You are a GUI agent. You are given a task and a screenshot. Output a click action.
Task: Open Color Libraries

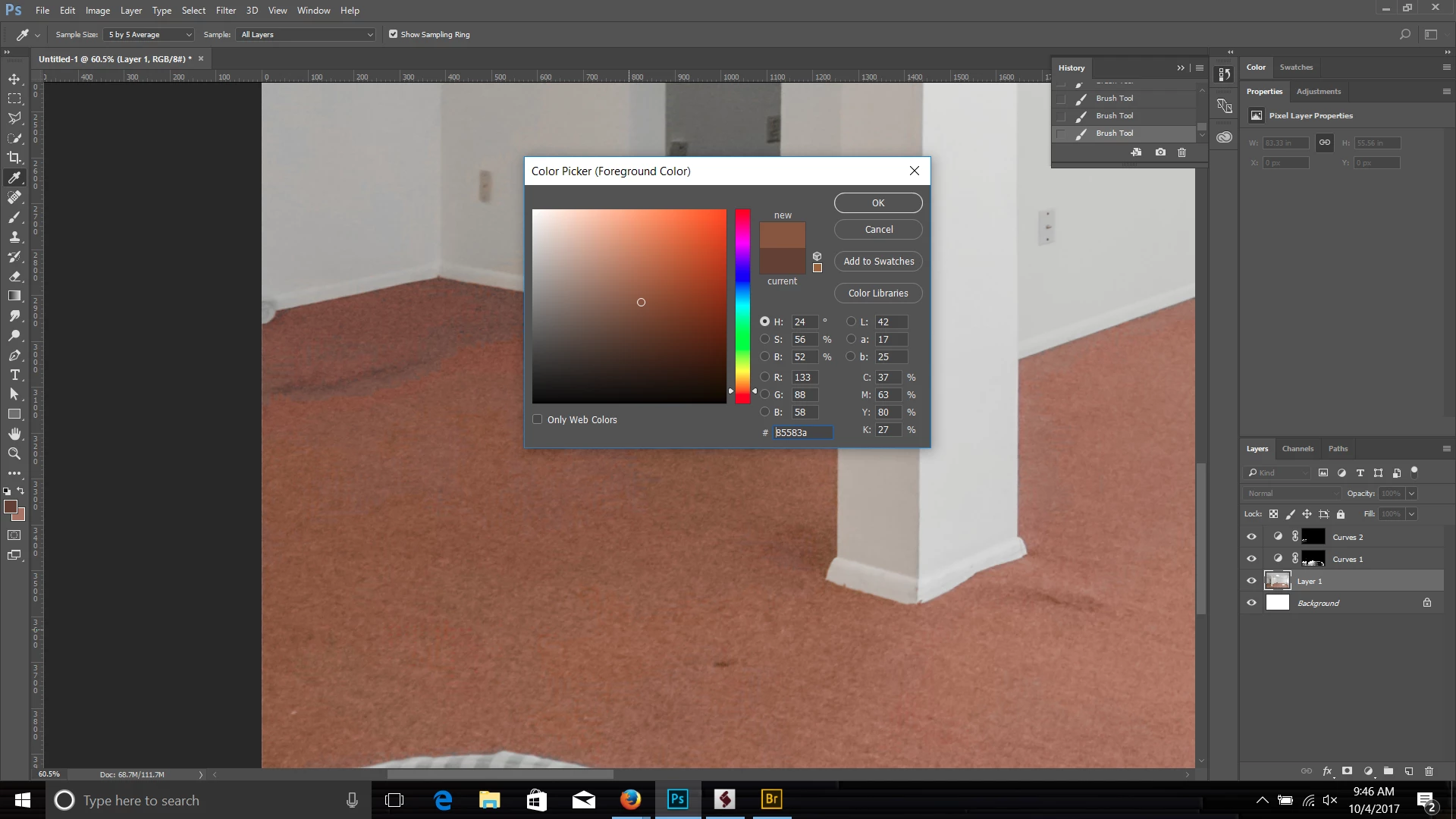(878, 293)
